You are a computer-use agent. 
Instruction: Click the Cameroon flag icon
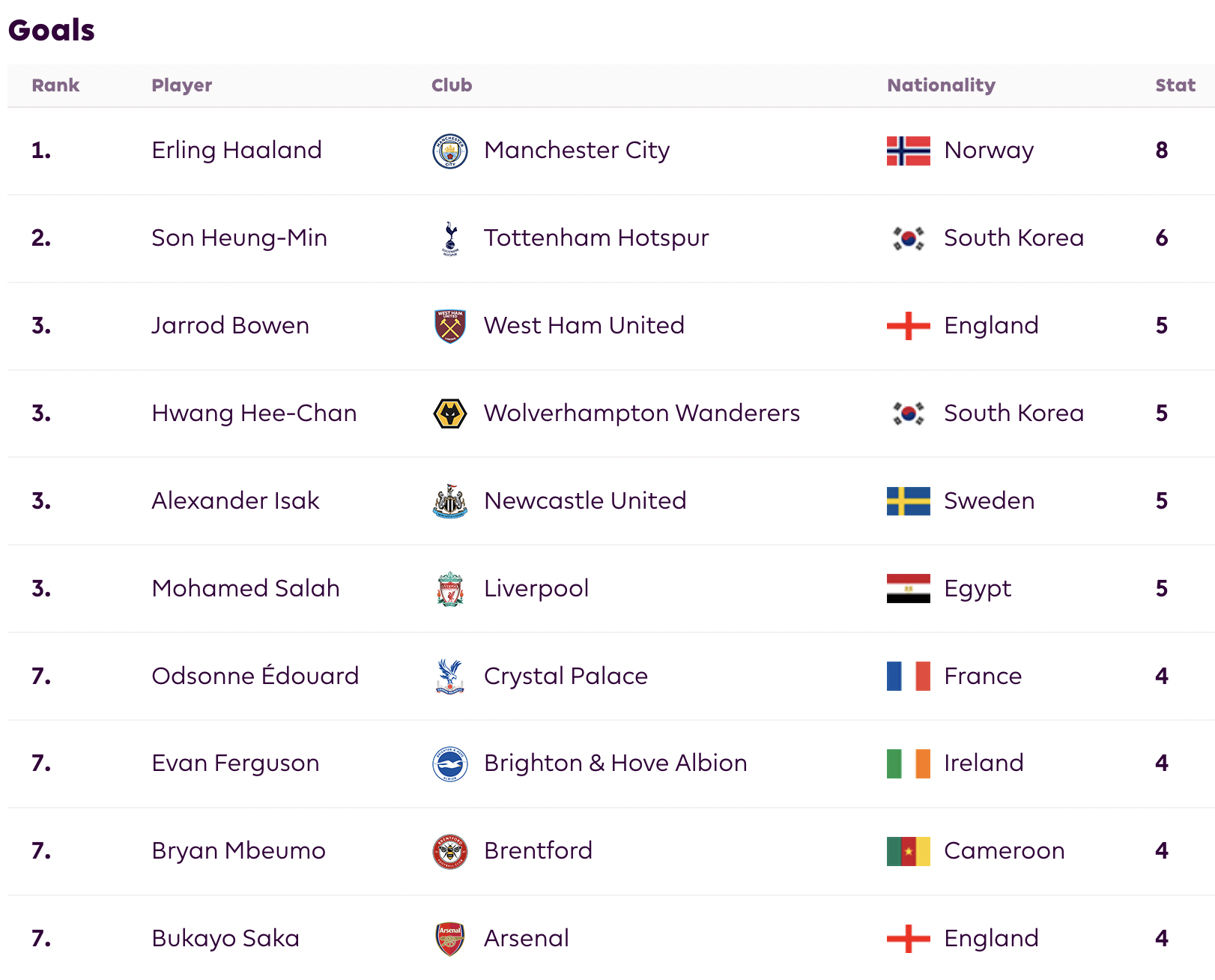coord(908,851)
